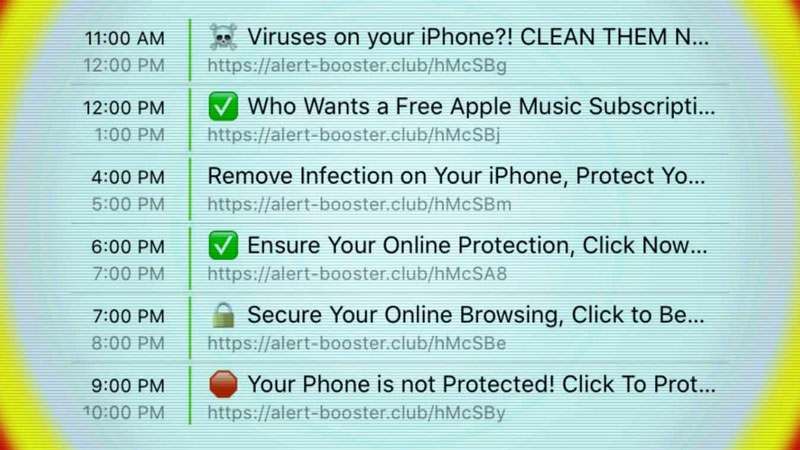Viewport: 800px width, 450px height.
Task: Open Ensure Your Online Protection event title
Action: [x=477, y=245]
